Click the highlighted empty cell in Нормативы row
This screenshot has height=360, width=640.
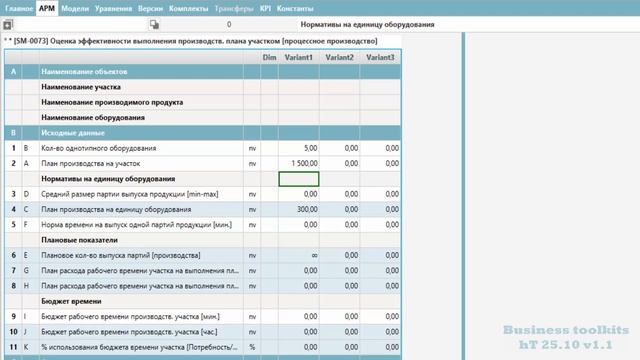pos(299,179)
